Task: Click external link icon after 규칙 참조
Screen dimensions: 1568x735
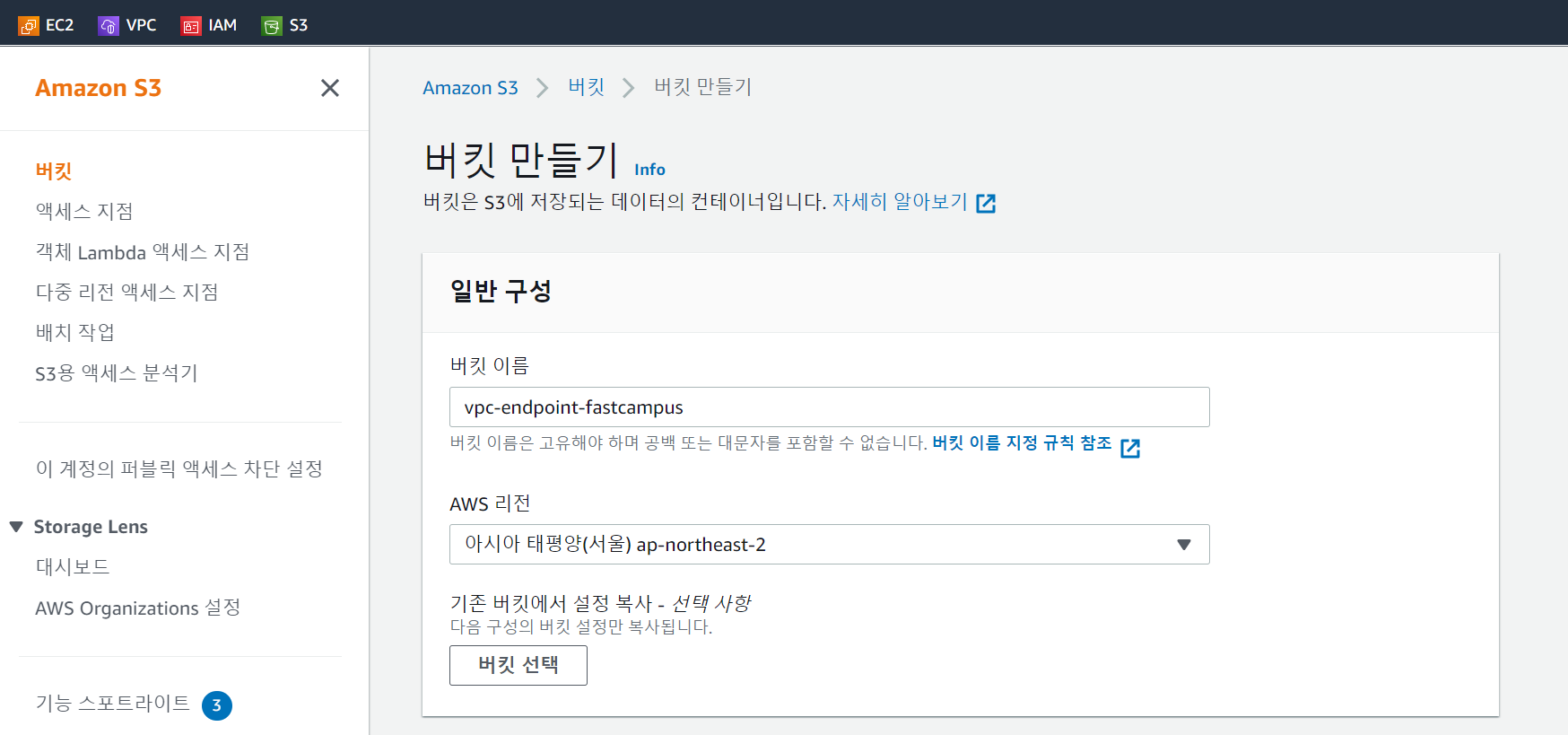Action: tap(1130, 448)
